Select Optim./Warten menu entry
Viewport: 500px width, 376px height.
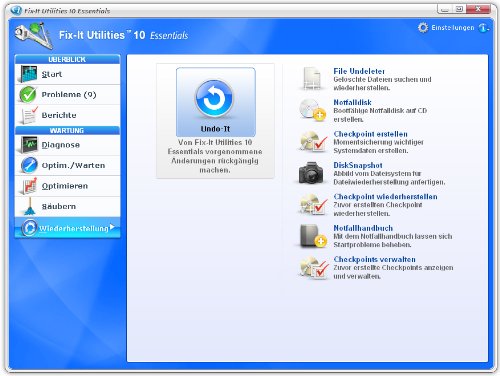coord(67,165)
